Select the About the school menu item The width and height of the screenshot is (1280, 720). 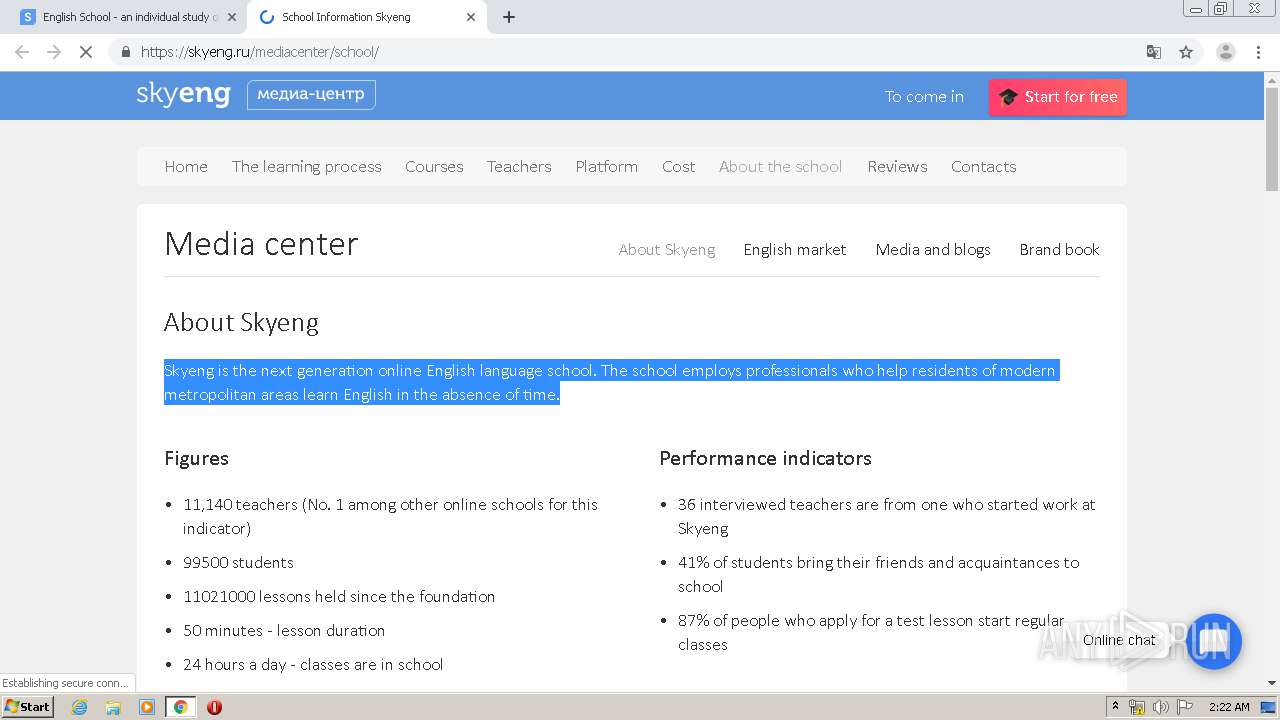[781, 167]
